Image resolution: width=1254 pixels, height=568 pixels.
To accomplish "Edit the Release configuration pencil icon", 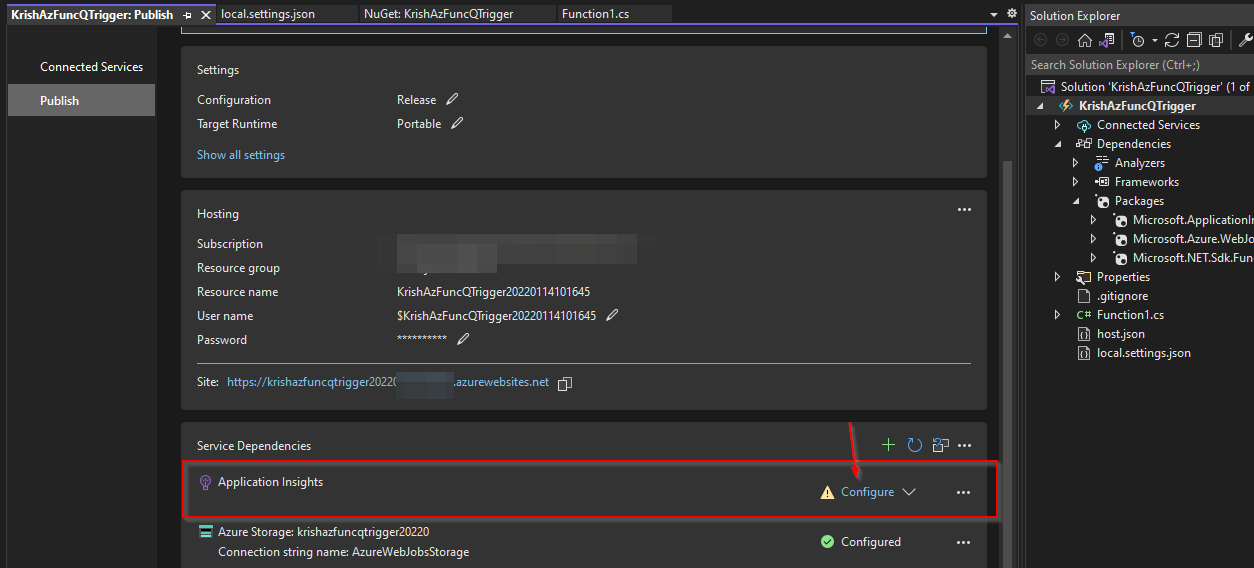I will coord(452,99).
